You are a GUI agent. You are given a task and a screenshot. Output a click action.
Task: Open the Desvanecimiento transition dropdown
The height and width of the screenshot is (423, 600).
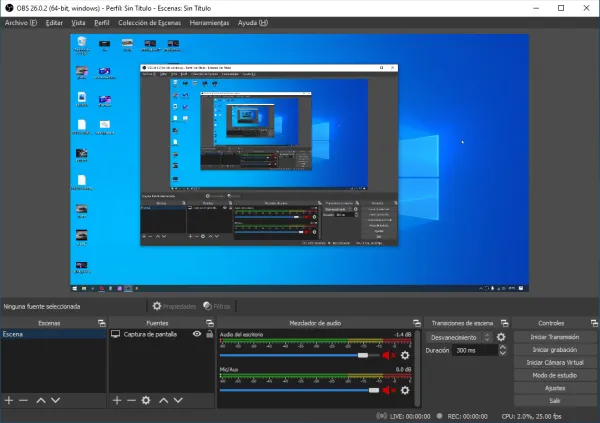coord(458,338)
